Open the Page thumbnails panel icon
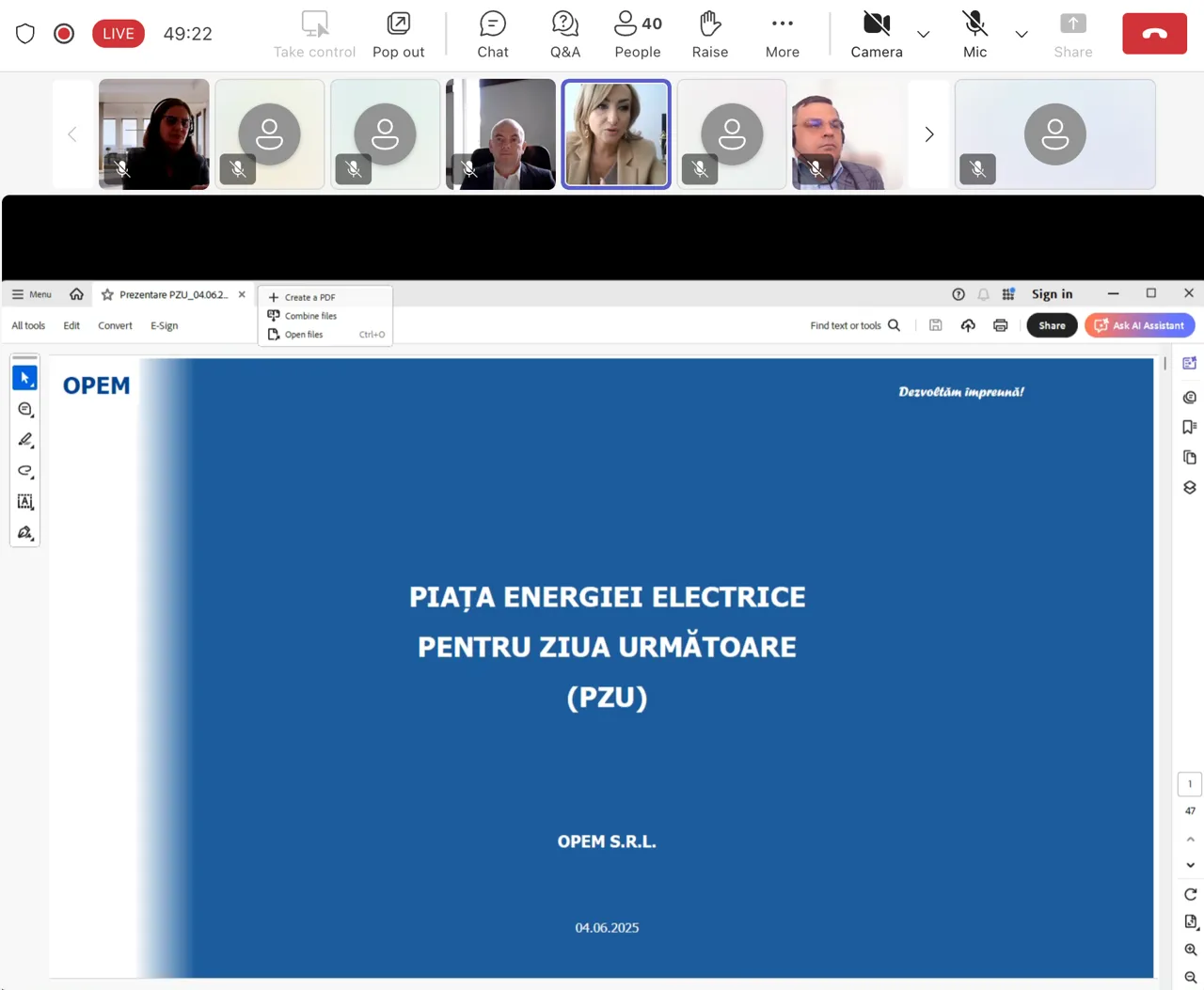This screenshot has height=990, width=1204. click(x=1190, y=457)
